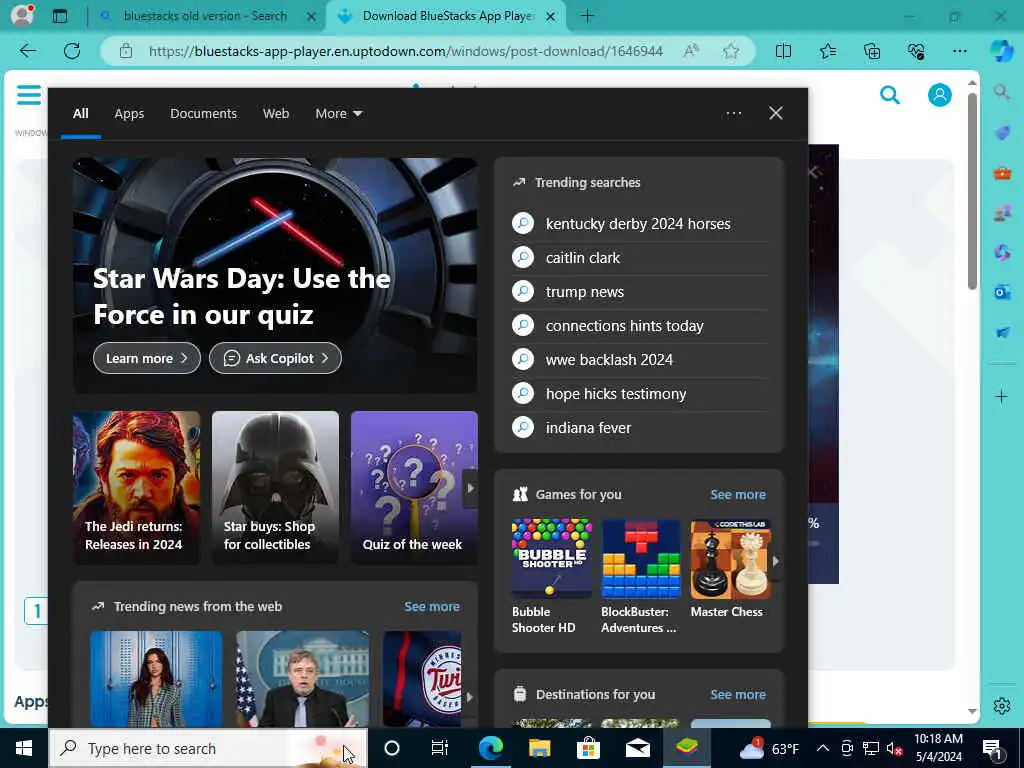Open Favorites list icon in Edge toolbar
This screenshot has width=1024, height=768.
[827, 51]
